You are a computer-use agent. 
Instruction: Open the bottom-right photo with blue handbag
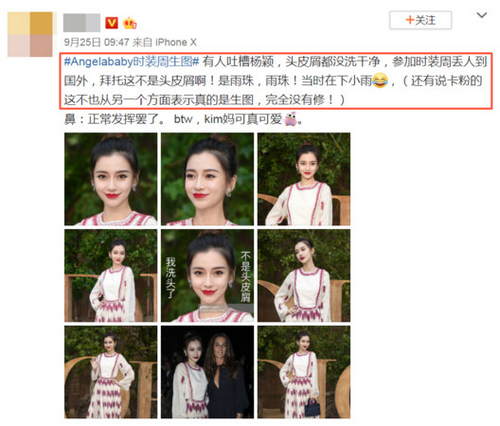click(x=304, y=372)
